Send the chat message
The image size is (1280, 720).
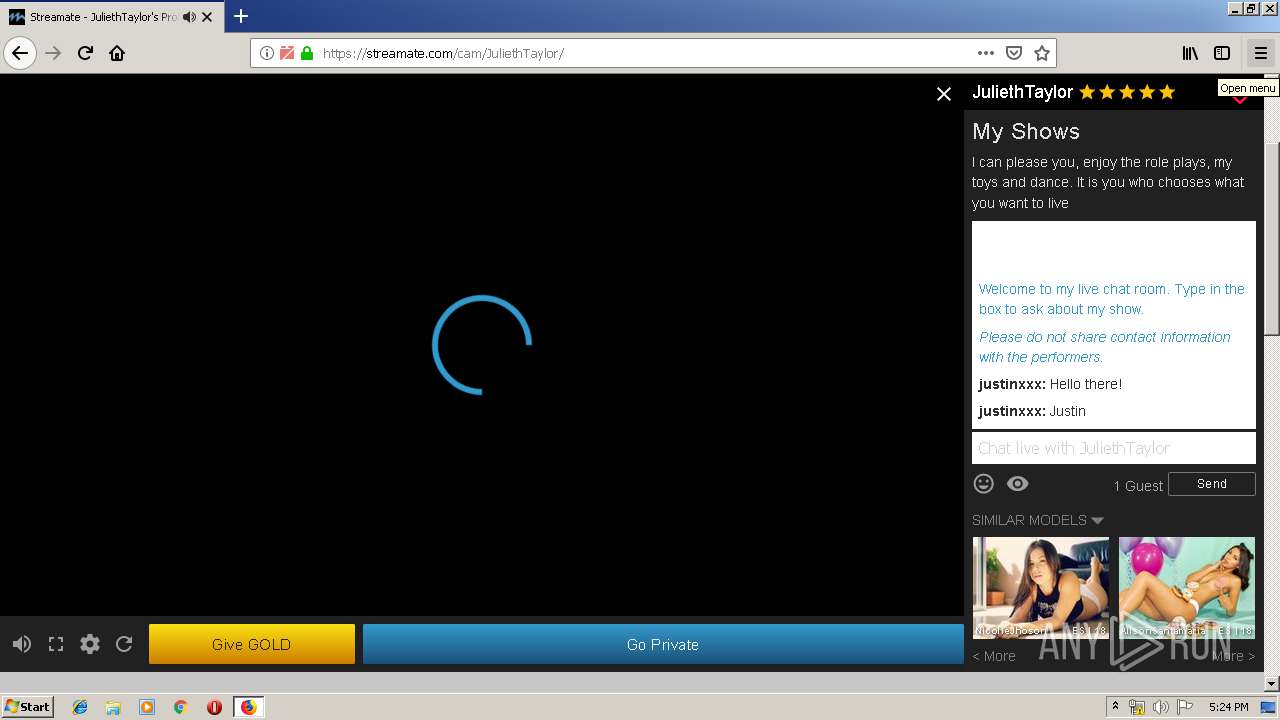[1212, 484]
